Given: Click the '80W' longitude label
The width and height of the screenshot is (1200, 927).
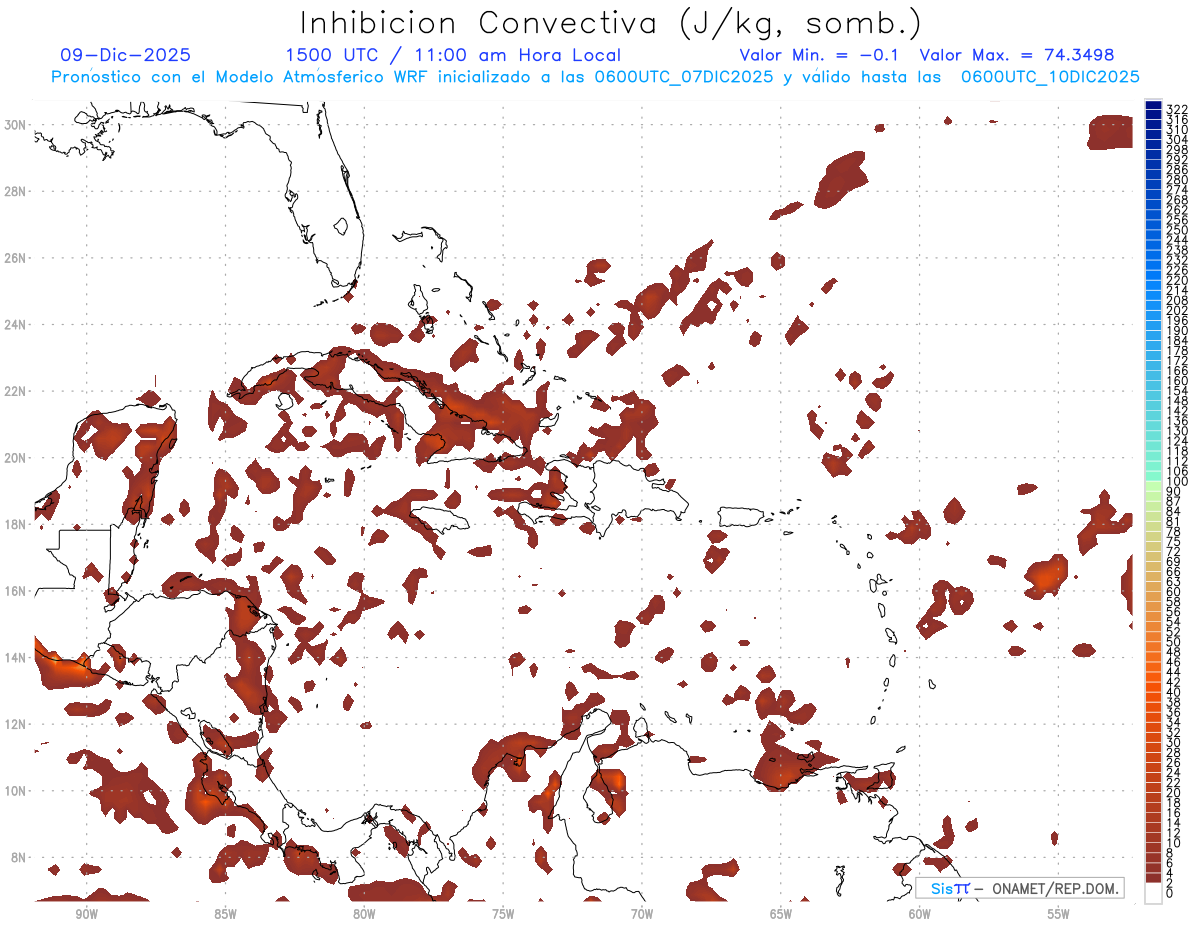Looking at the screenshot, I should tap(364, 914).
